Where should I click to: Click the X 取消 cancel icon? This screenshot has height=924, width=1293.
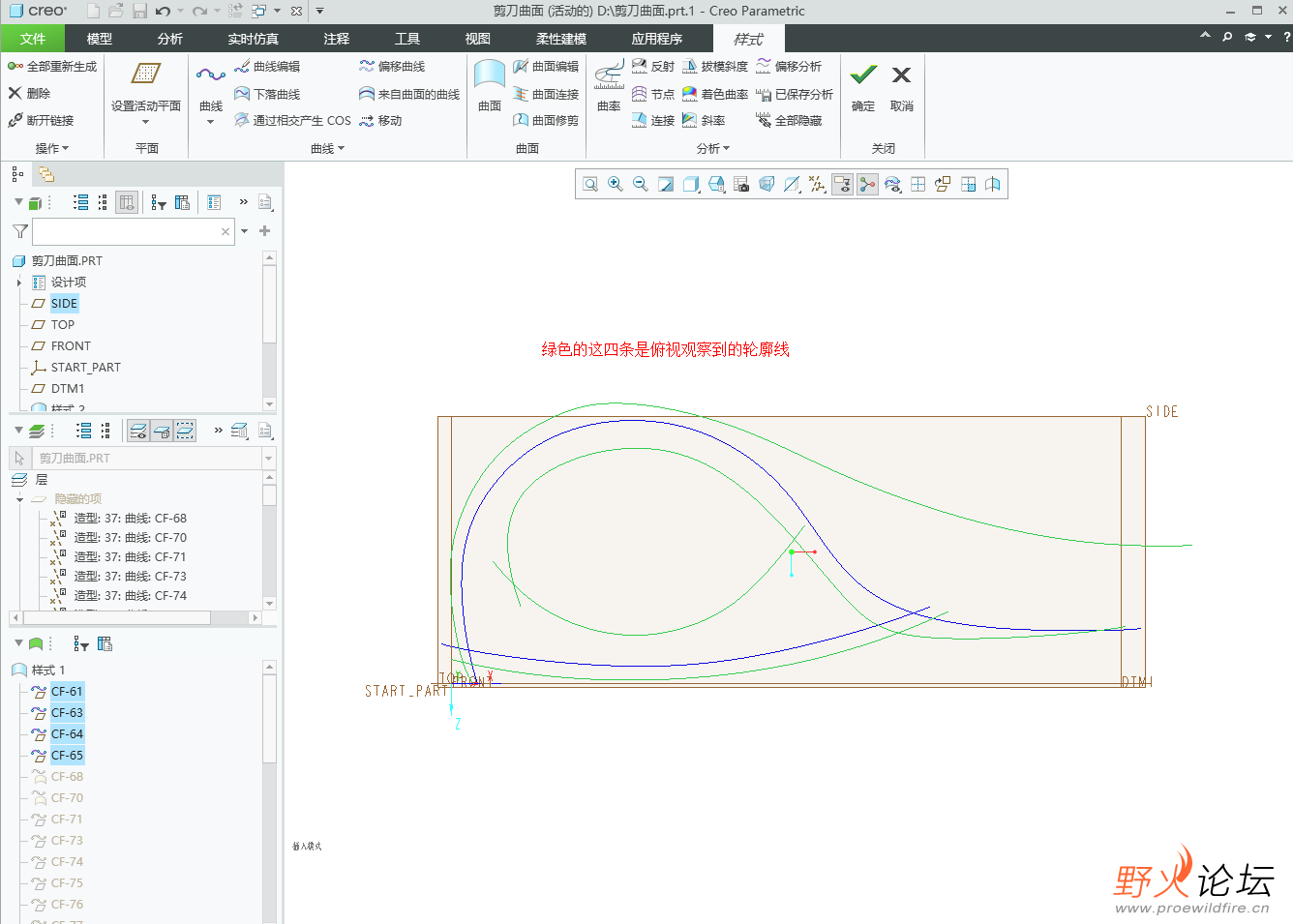point(901,75)
